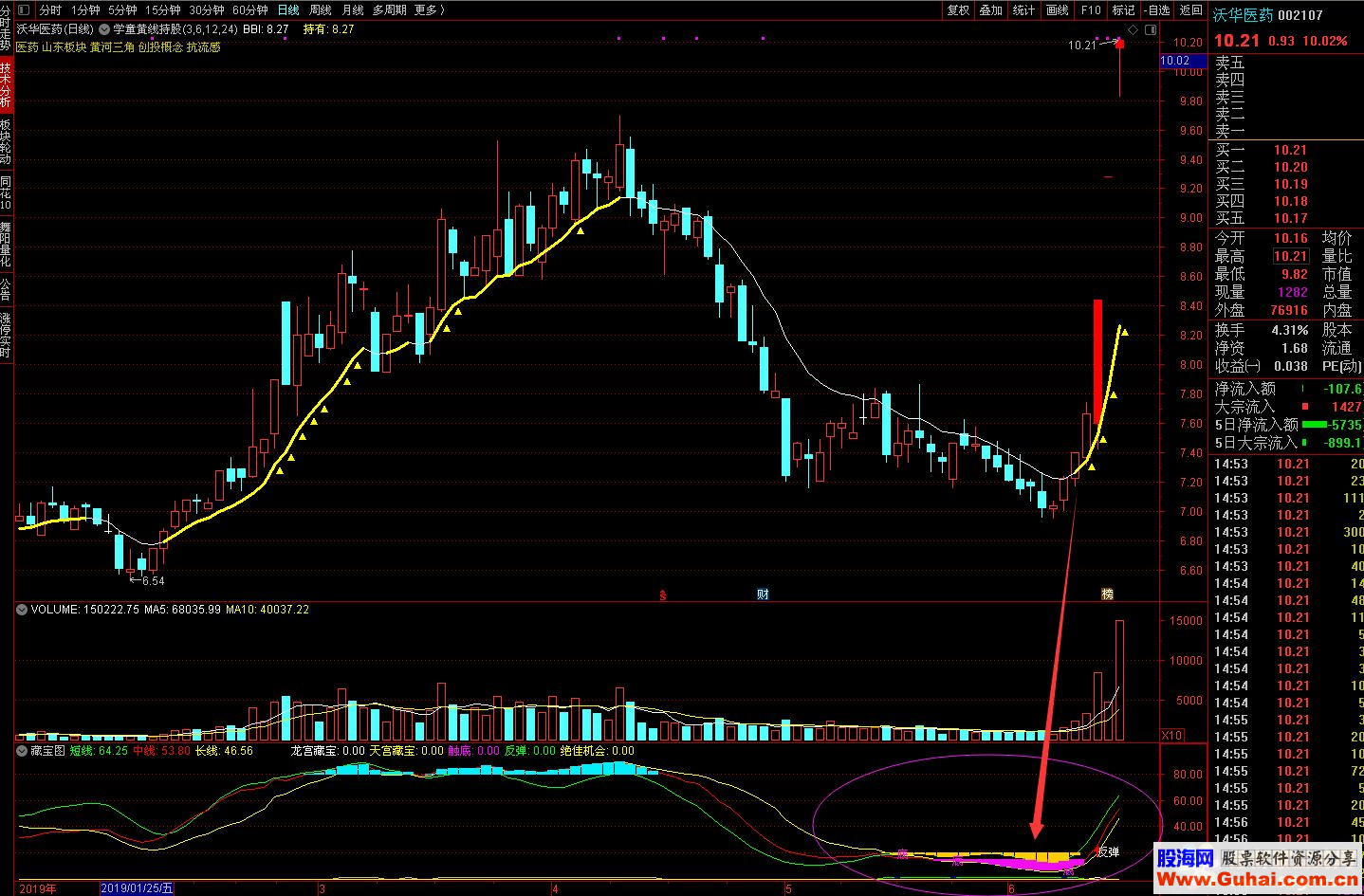Click the 卖五 row in order book

click(x=1286, y=63)
